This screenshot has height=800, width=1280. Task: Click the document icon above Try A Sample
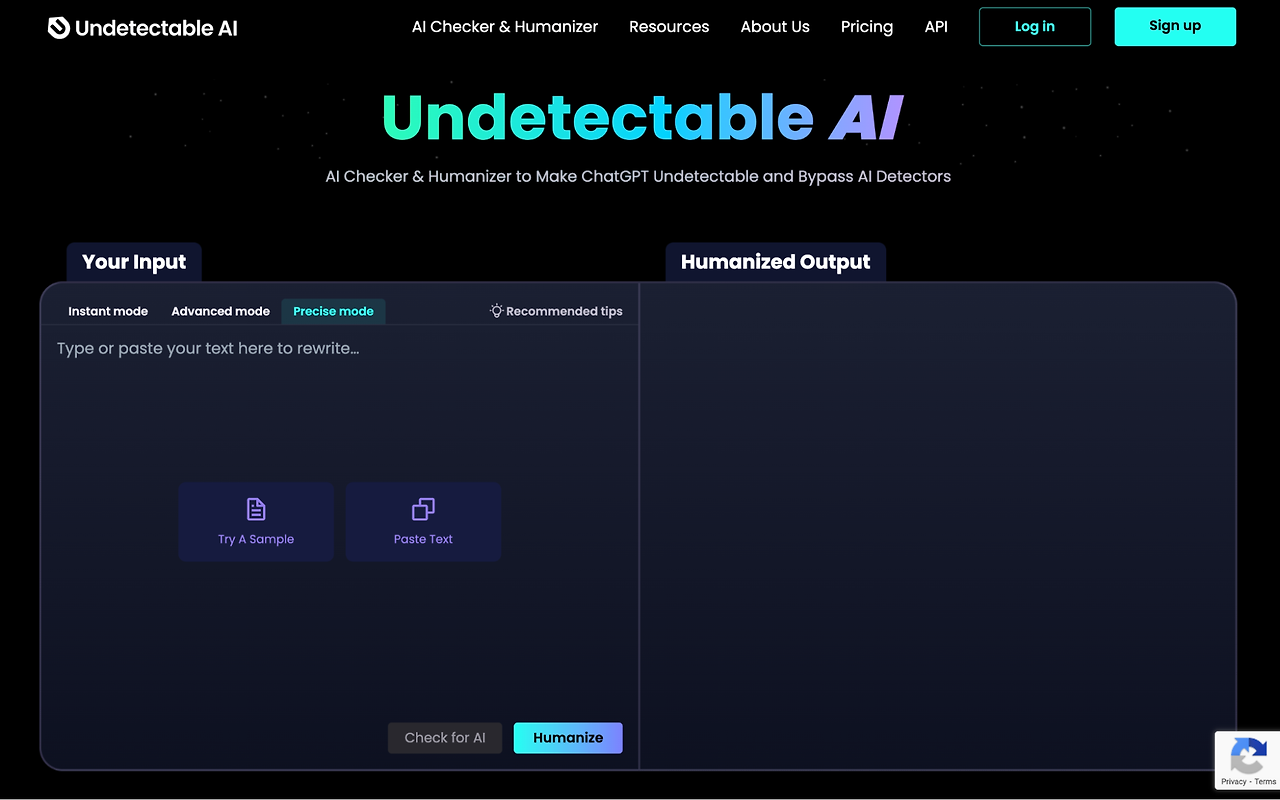[x=256, y=509]
